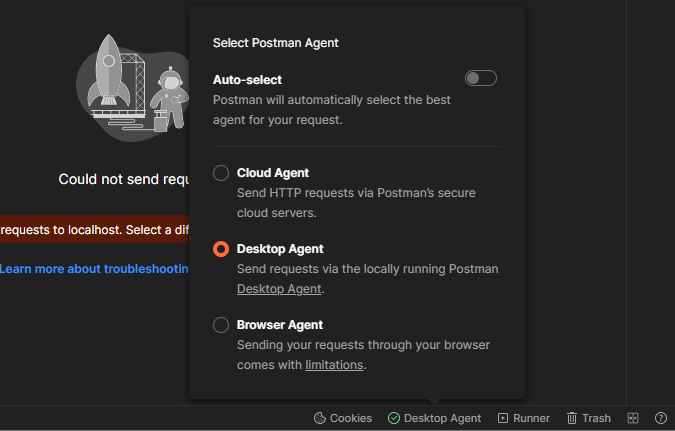Open the help question mark icon
The width and height of the screenshot is (675, 431).
(660, 418)
